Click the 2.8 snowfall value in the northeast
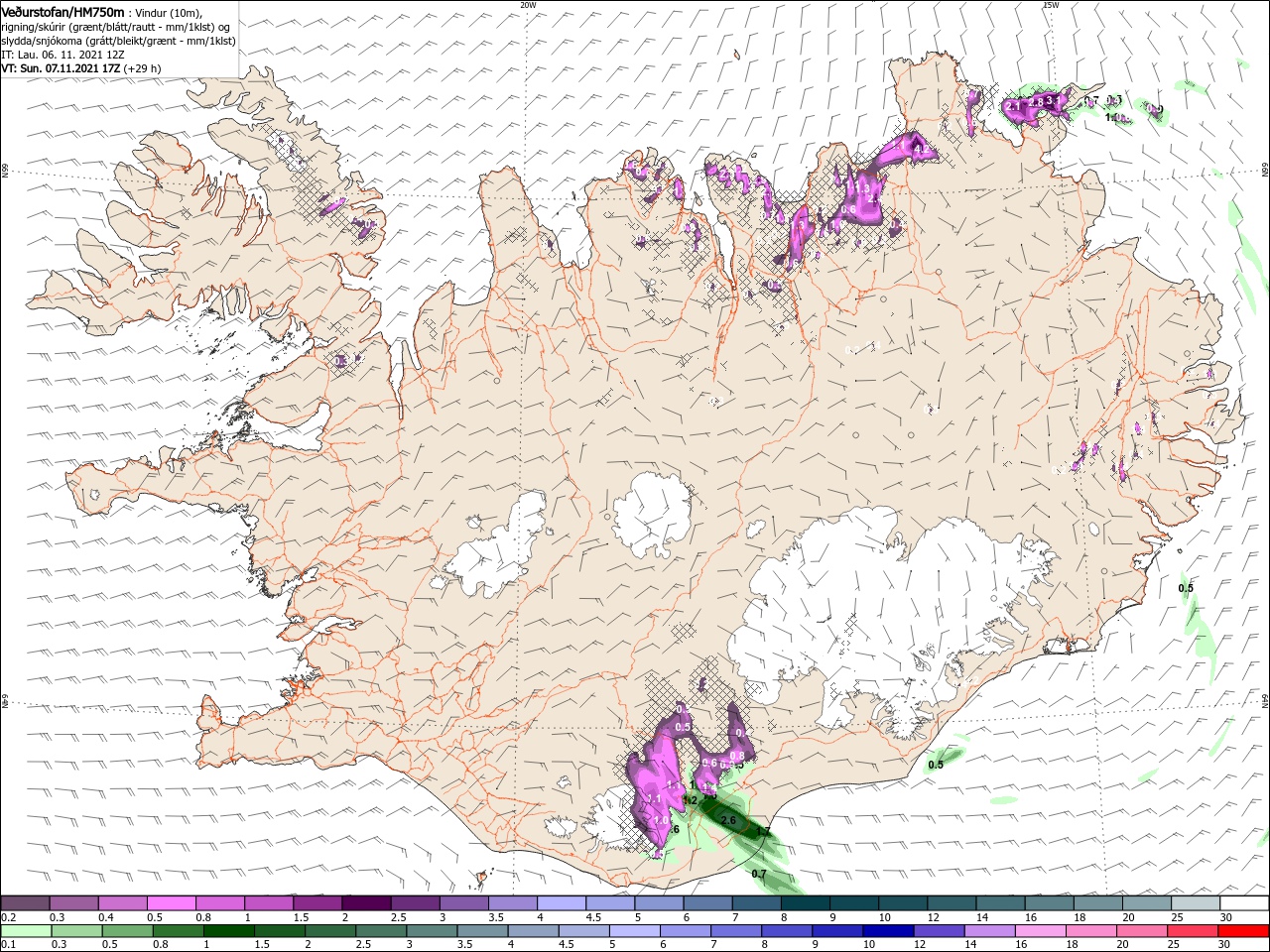Viewport: 1270px width, 952px height. tap(1036, 102)
